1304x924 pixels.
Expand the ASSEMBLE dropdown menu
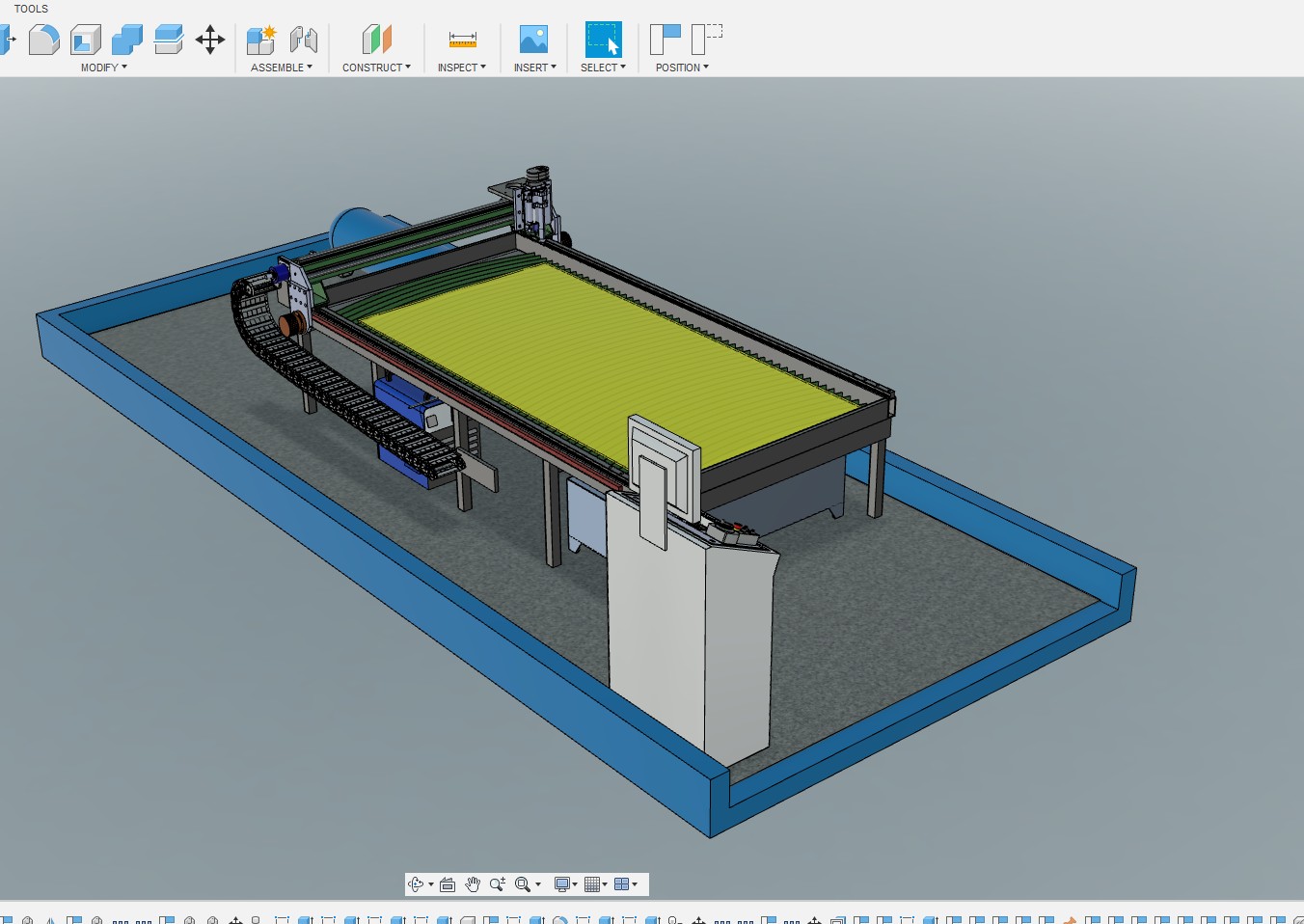pos(281,68)
